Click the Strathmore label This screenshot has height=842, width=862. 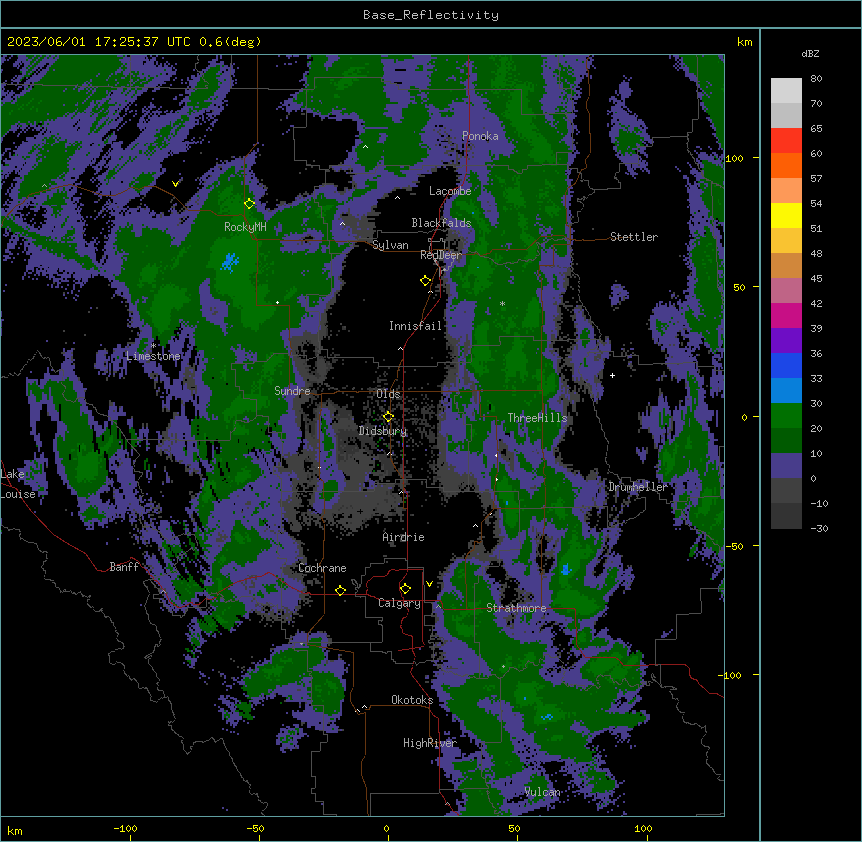pos(516,608)
